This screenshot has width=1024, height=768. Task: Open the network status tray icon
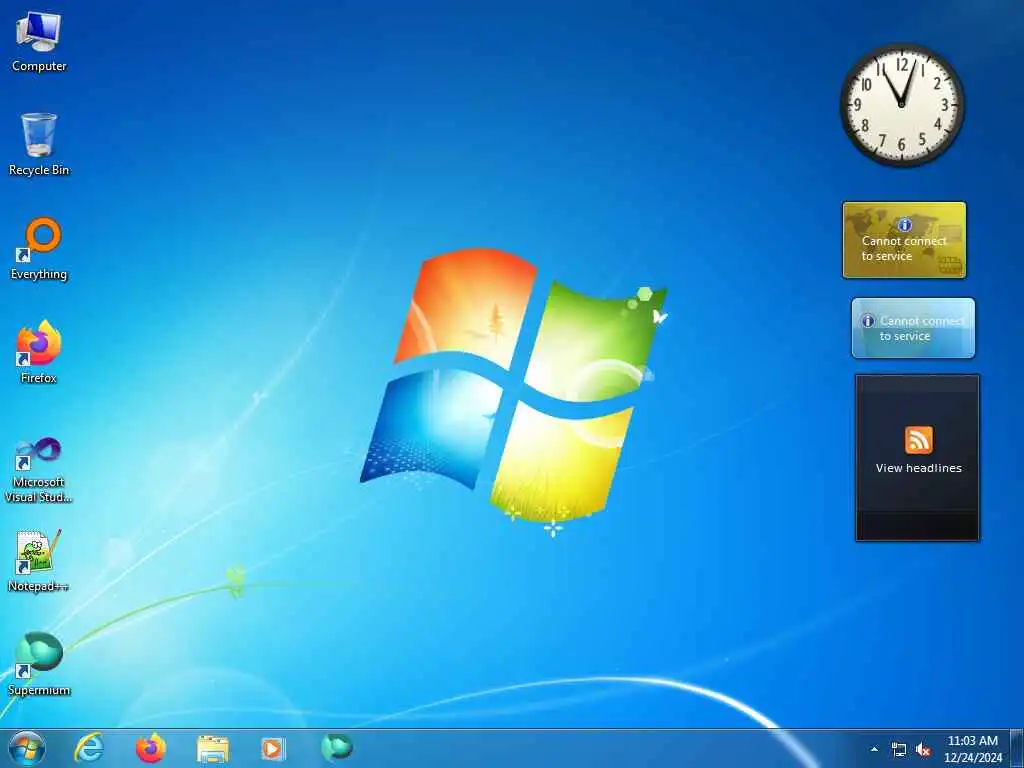point(899,750)
